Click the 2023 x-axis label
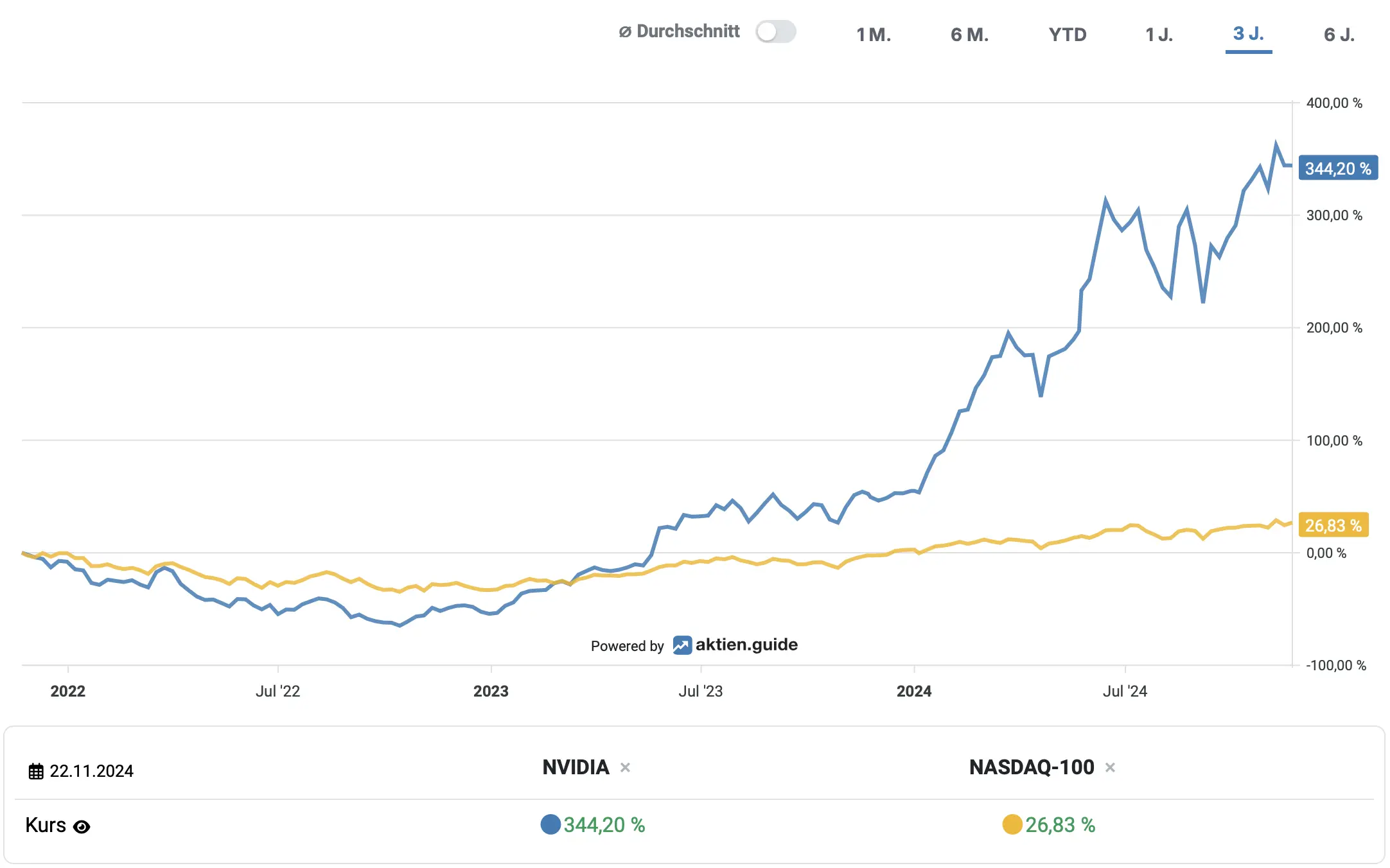This screenshot has width=1390, height=868. (491, 691)
